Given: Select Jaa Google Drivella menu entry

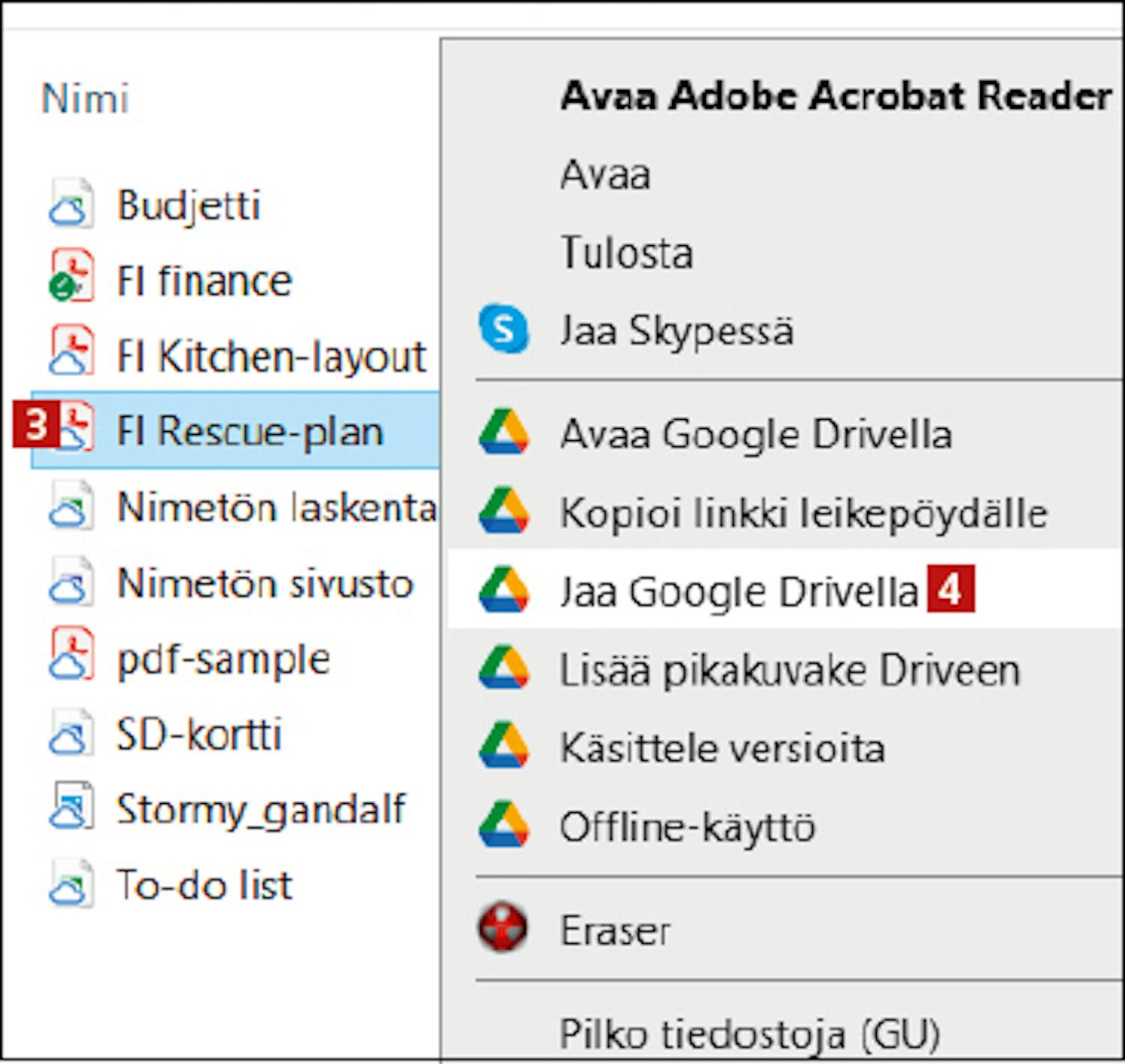Looking at the screenshot, I should coord(738,591).
